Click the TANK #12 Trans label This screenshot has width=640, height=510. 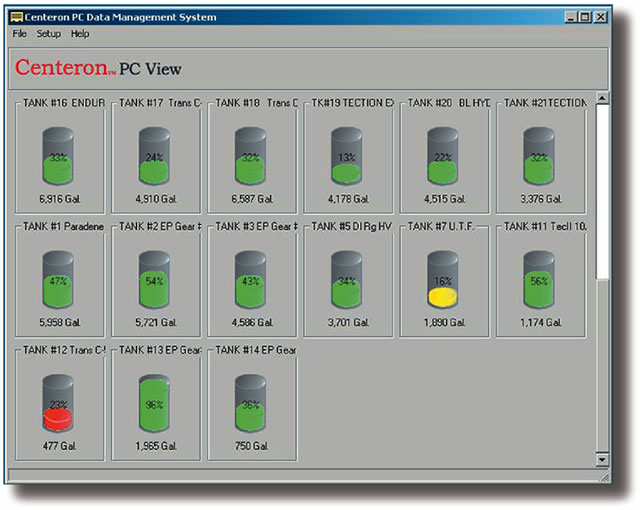pos(64,350)
